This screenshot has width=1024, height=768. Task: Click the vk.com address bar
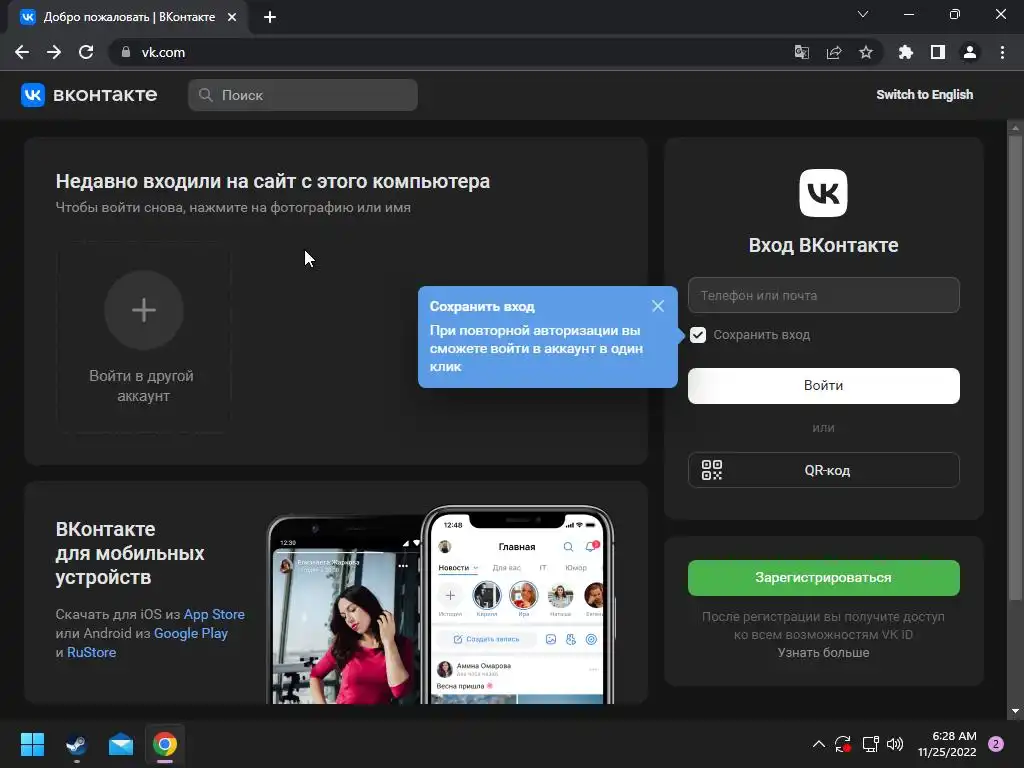(451, 52)
